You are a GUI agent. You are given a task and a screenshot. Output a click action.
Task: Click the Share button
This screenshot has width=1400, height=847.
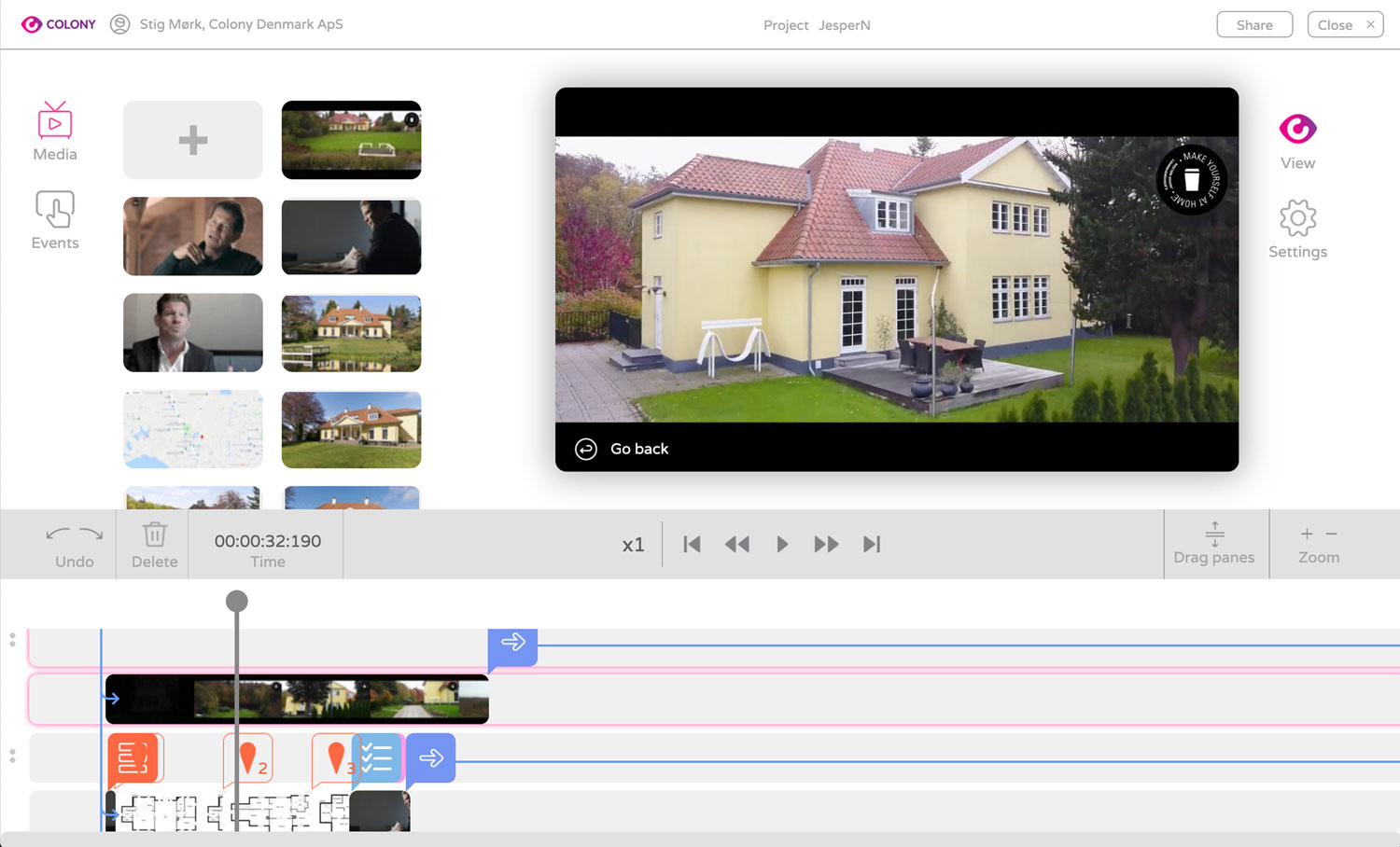tap(1254, 25)
